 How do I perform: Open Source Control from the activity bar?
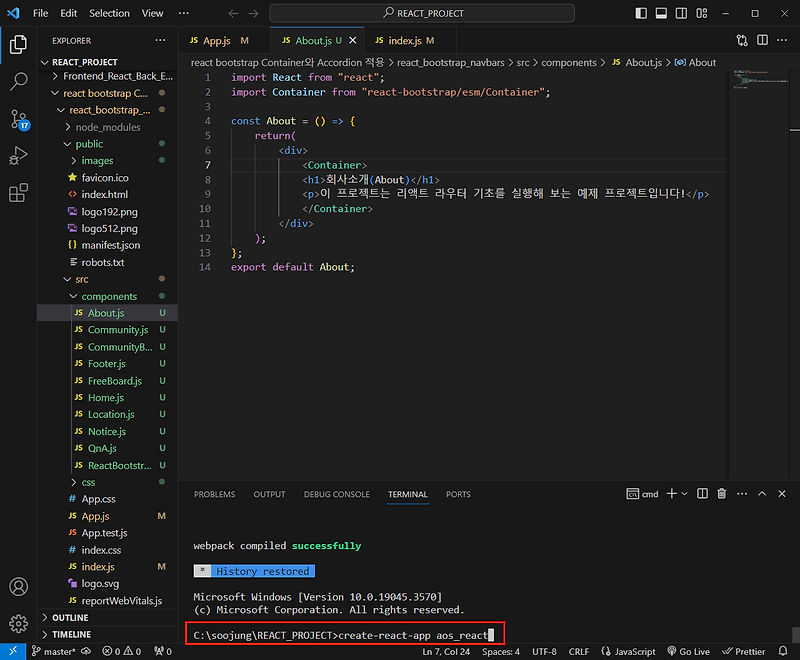pyautogui.click(x=17, y=119)
